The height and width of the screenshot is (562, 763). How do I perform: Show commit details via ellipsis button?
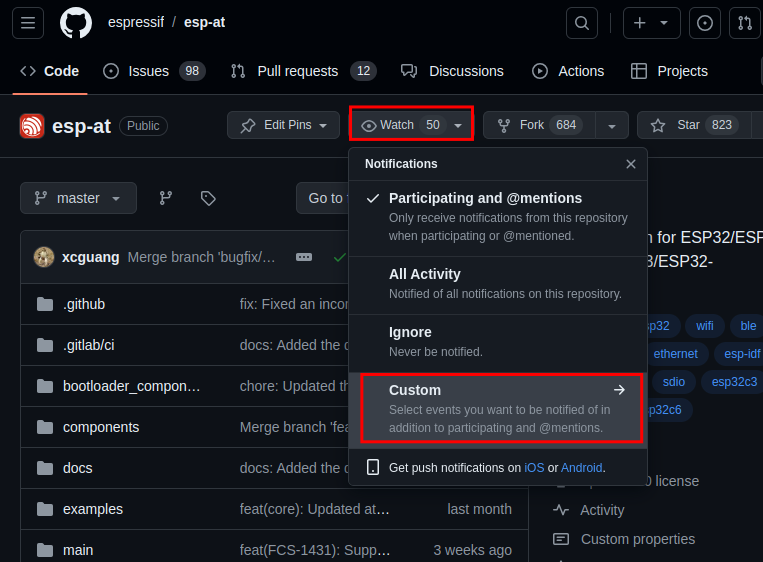[304, 257]
